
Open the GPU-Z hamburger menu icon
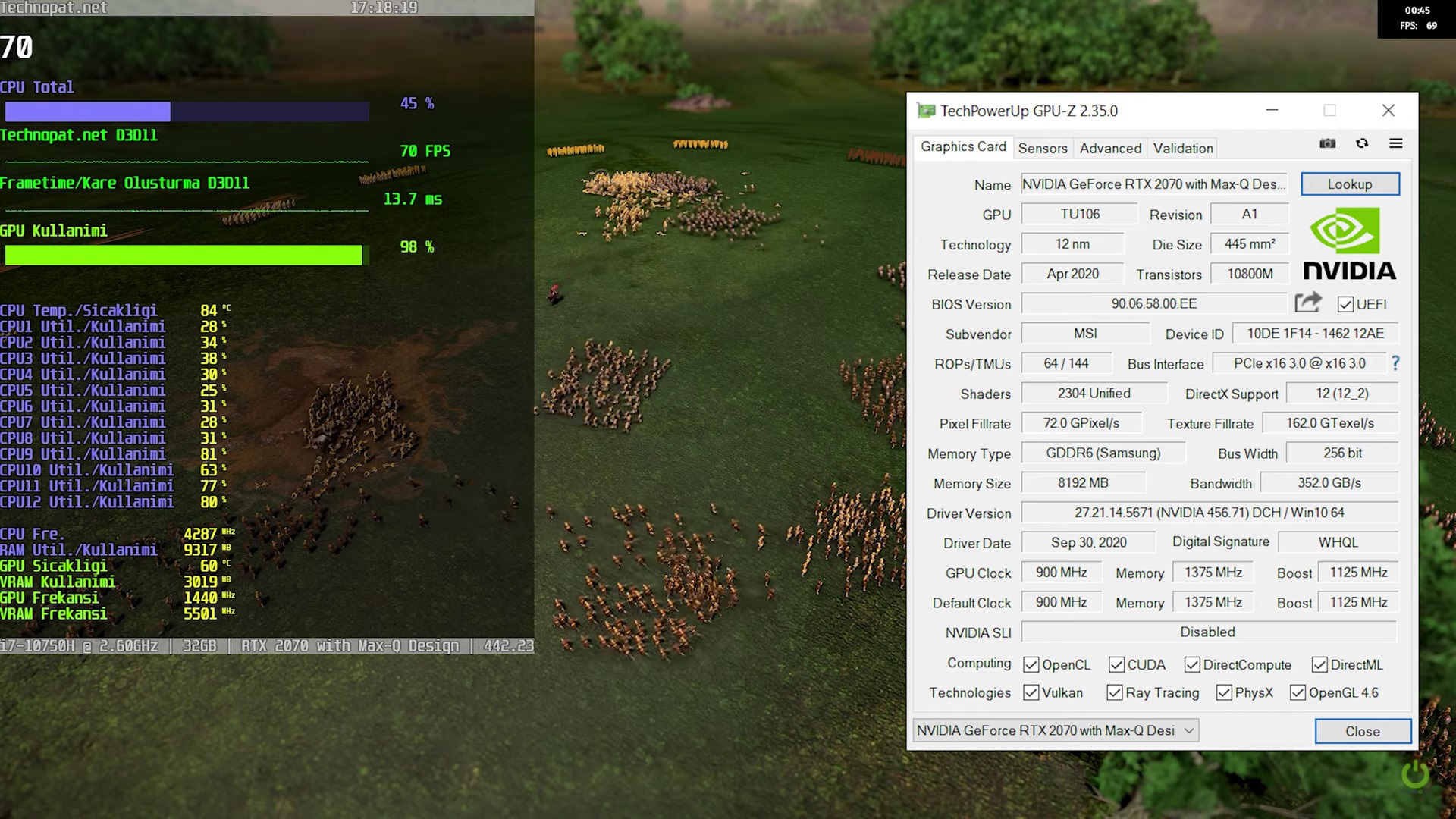click(1395, 144)
